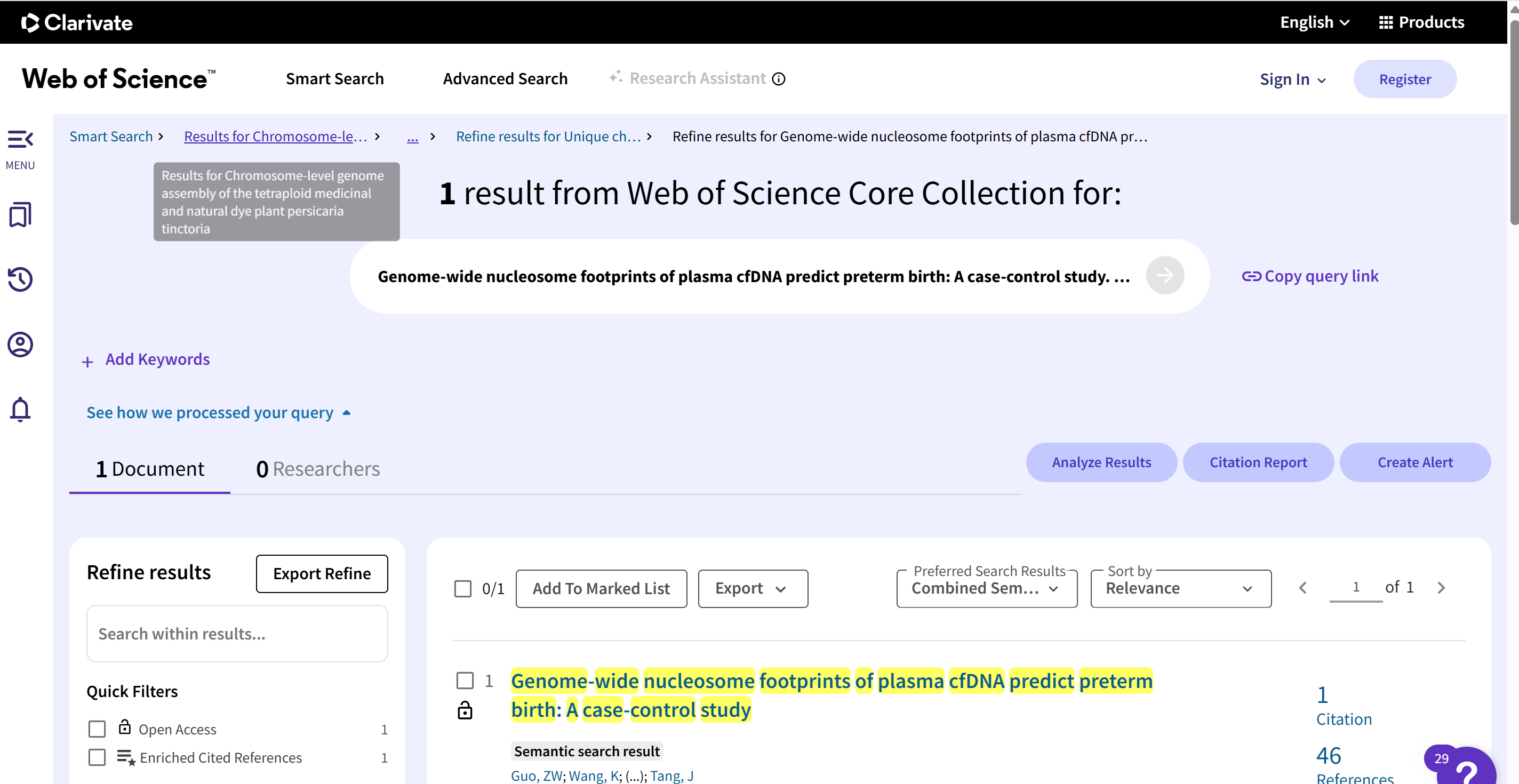Viewport: 1519px width, 784px height.
Task: Submit query with the arrow button
Action: 1165,275
